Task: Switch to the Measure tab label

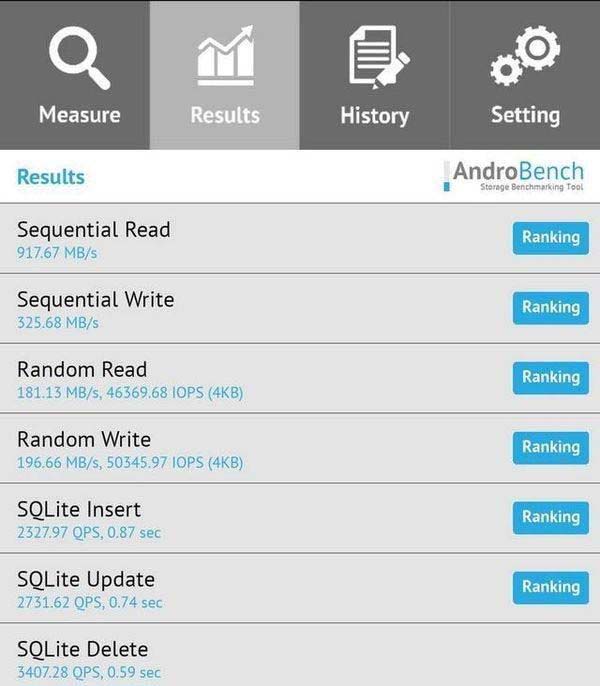Action: coord(79,114)
